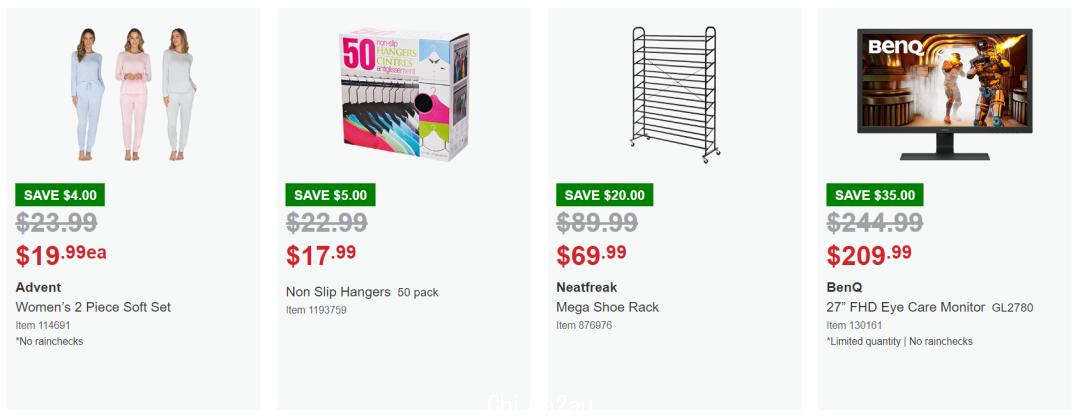Image resolution: width=1080 pixels, height=417 pixels.
Task: Select the Item 130161 number text
Action: pyautogui.click(x=854, y=325)
